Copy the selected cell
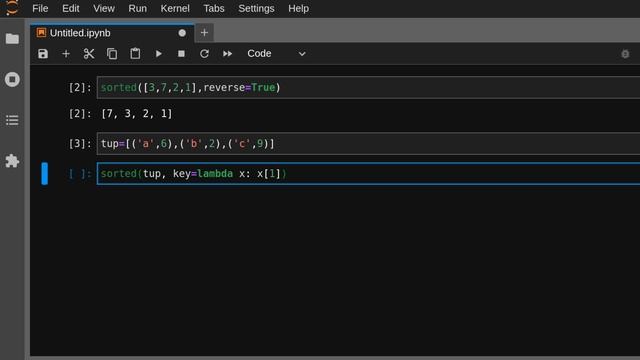 pyautogui.click(x=112, y=53)
